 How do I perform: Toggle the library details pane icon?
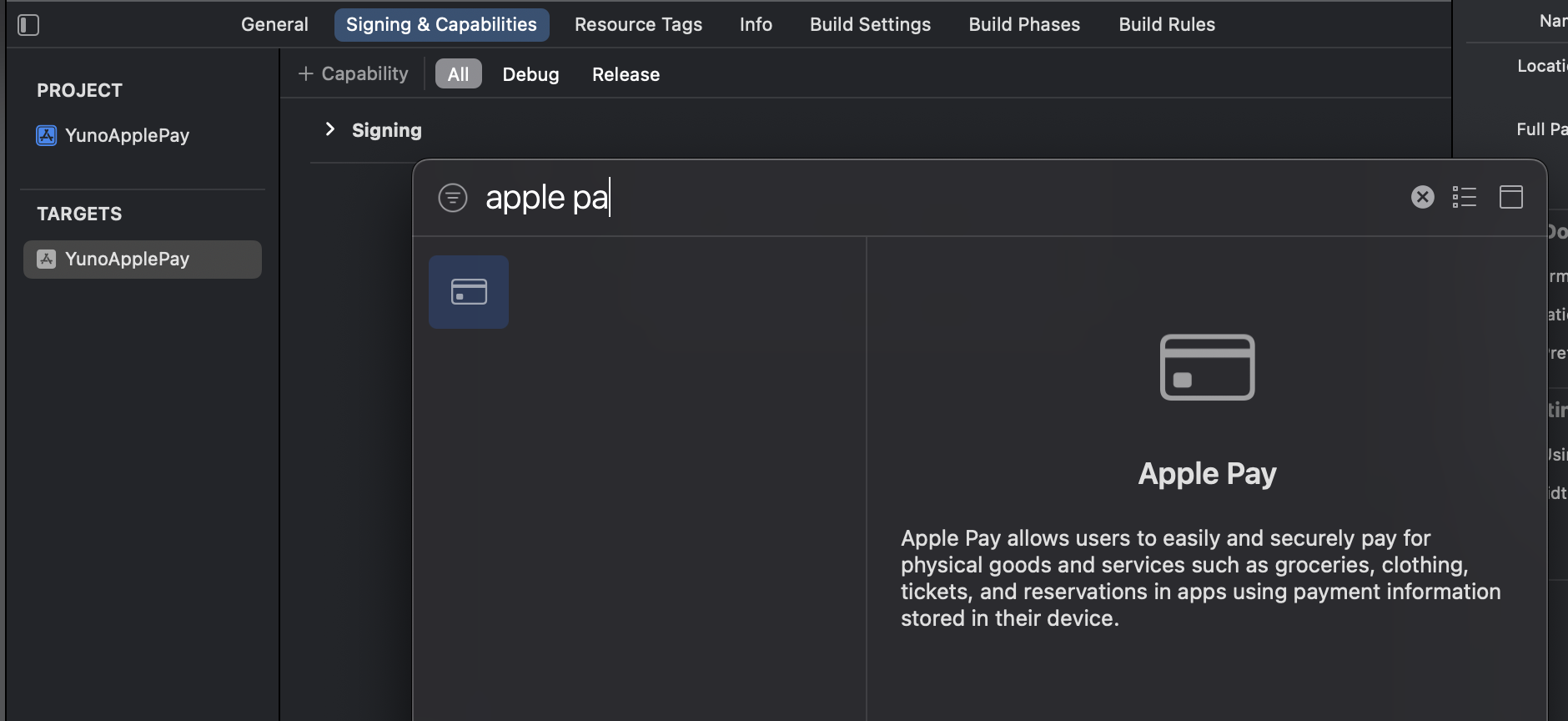(1511, 197)
